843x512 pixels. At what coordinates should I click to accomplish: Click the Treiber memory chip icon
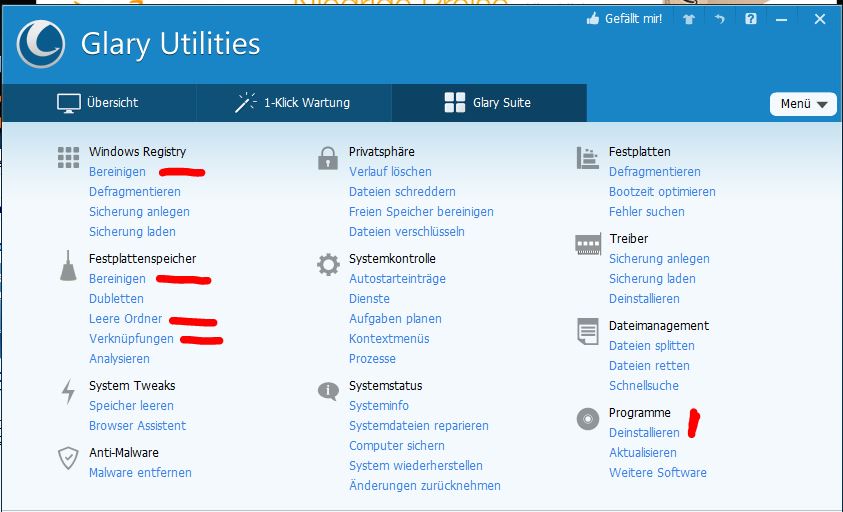(x=588, y=245)
